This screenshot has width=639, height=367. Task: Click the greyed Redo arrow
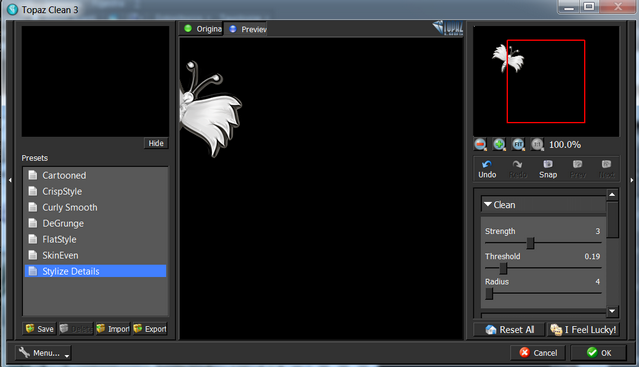click(518, 169)
